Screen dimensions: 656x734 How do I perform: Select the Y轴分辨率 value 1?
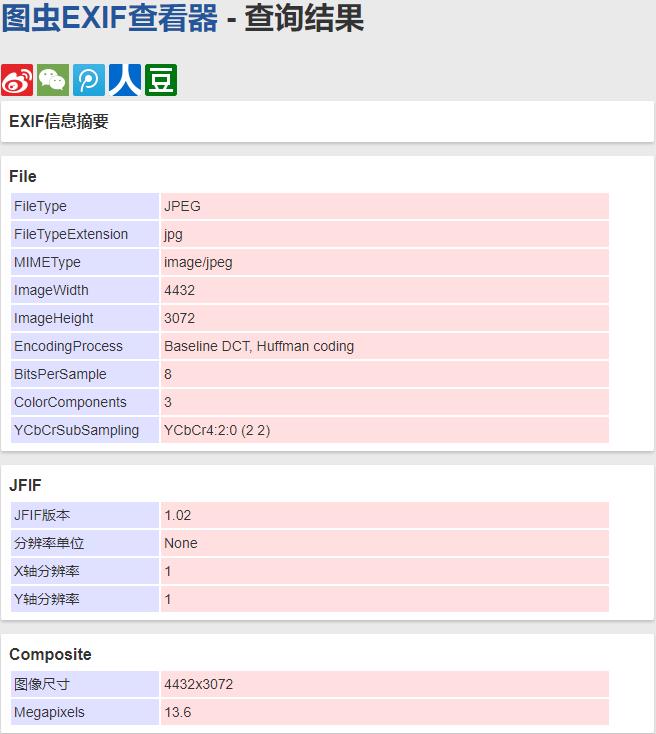pyautogui.click(x=384, y=600)
